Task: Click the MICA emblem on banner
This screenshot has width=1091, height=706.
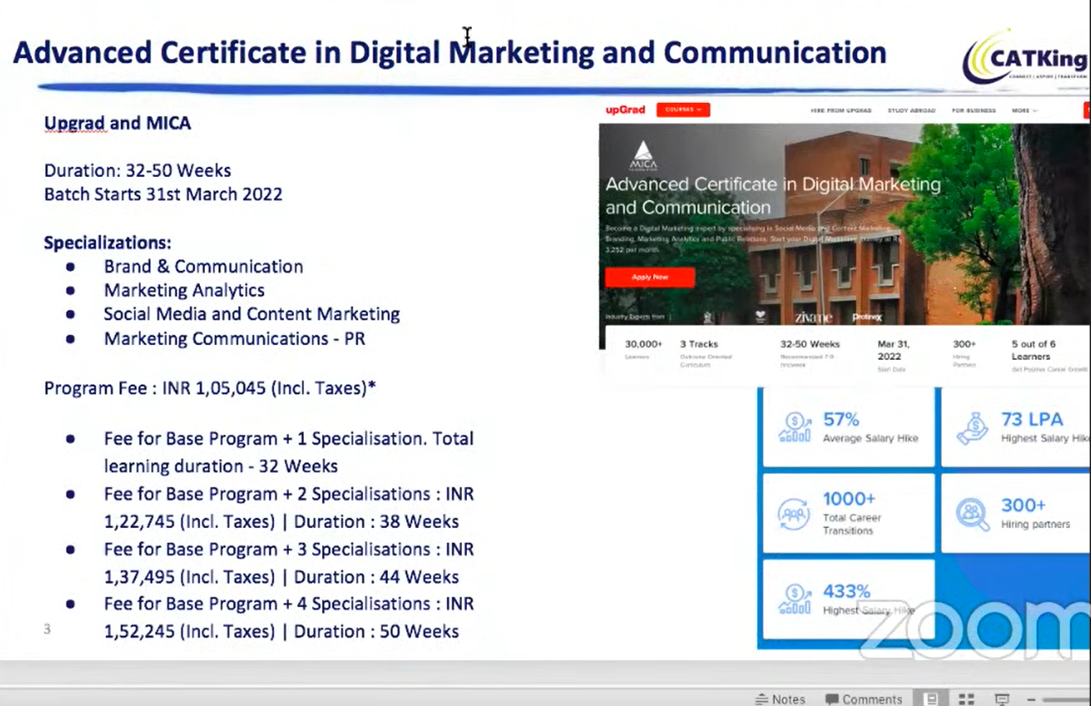Action: (643, 156)
